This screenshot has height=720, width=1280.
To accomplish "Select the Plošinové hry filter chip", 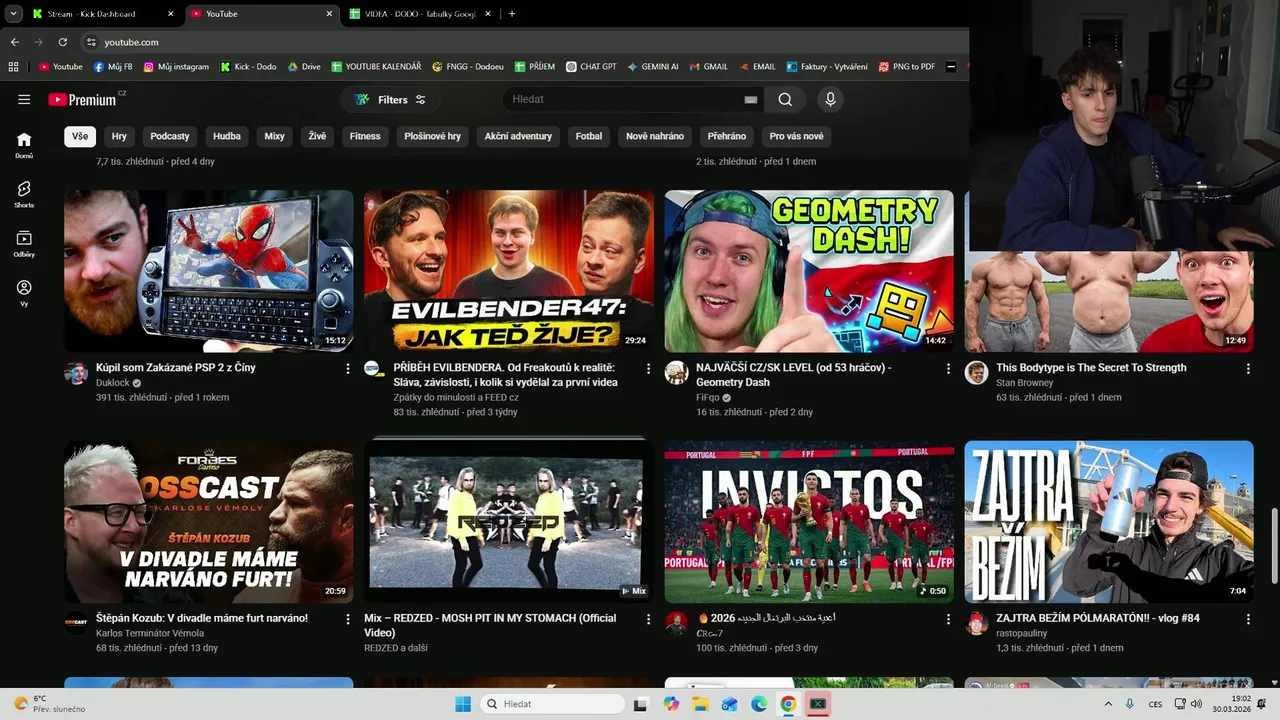I will pyautogui.click(x=432, y=136).
